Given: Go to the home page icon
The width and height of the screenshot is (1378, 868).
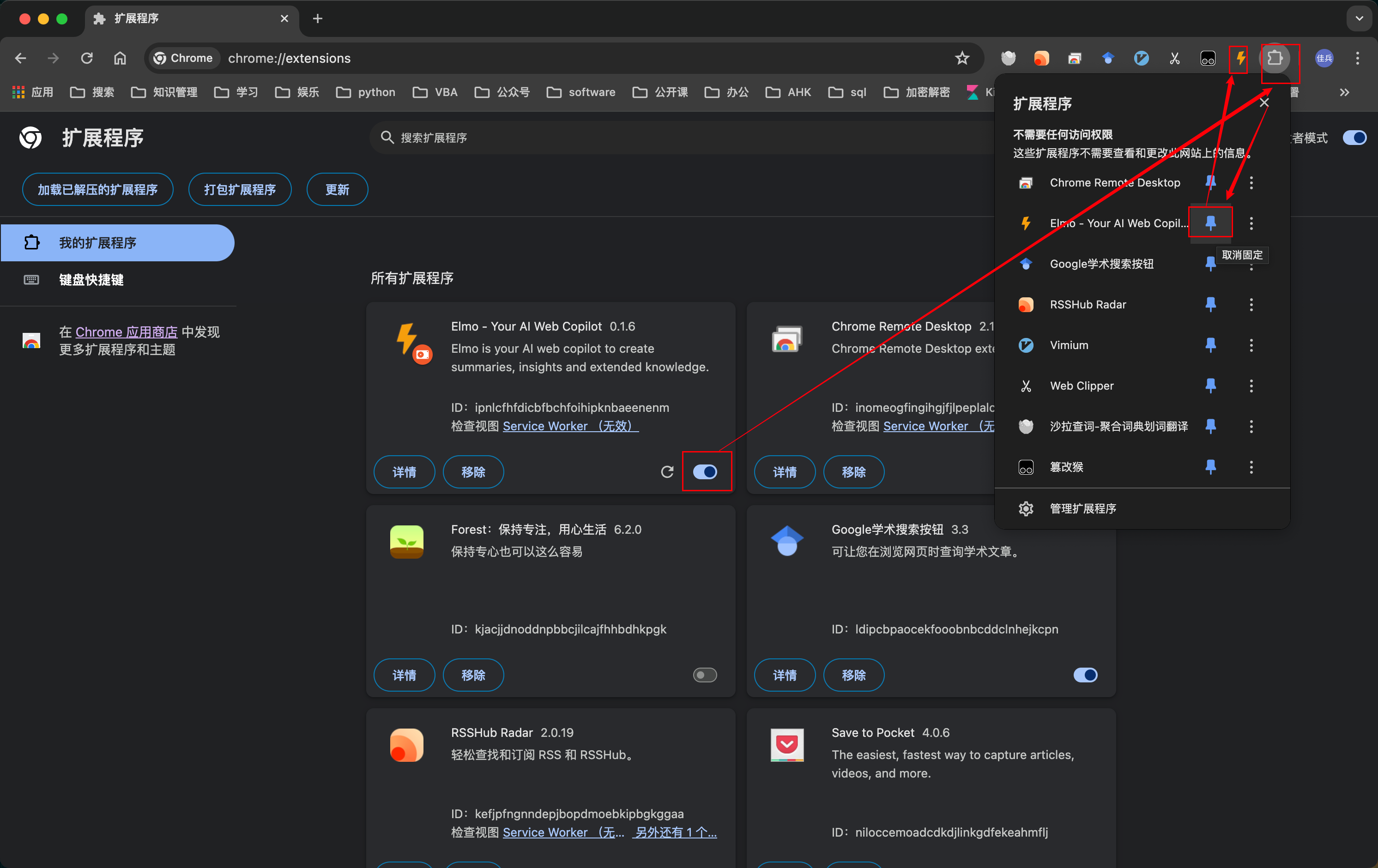Looking at the screenshot, I should pos(120,58).
